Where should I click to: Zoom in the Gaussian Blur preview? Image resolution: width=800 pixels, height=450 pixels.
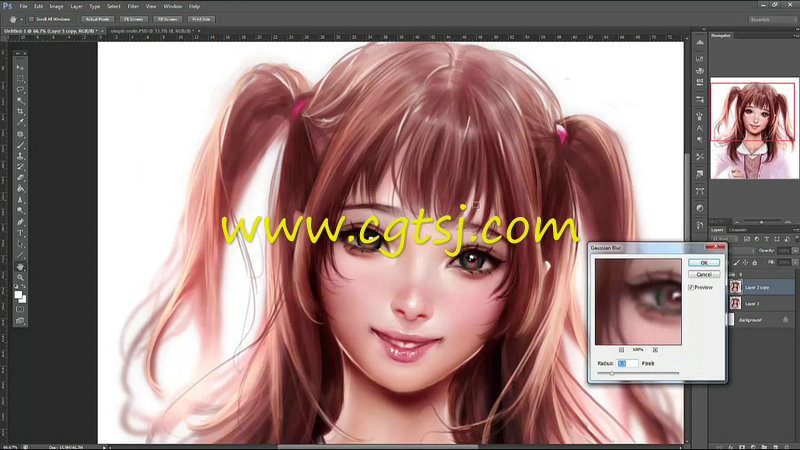(x=655, y=350)
